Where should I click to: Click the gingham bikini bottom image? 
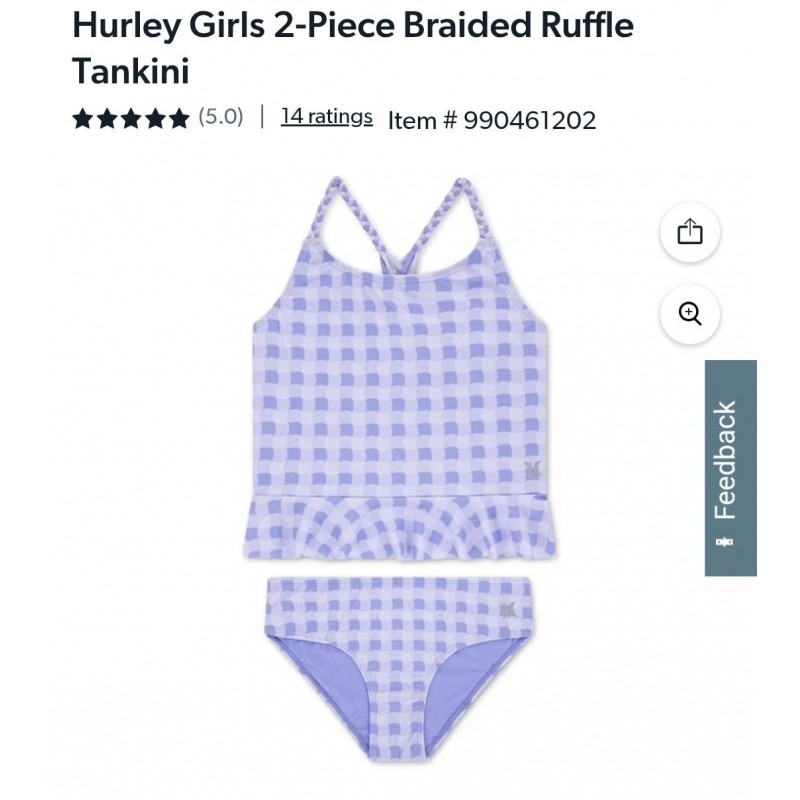tap(399, 668)
